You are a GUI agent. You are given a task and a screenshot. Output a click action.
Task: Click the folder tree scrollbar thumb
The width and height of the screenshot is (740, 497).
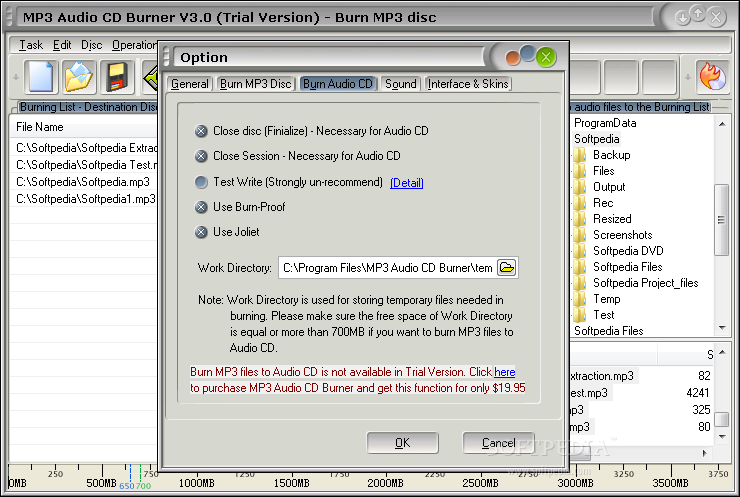click(722, 219)
